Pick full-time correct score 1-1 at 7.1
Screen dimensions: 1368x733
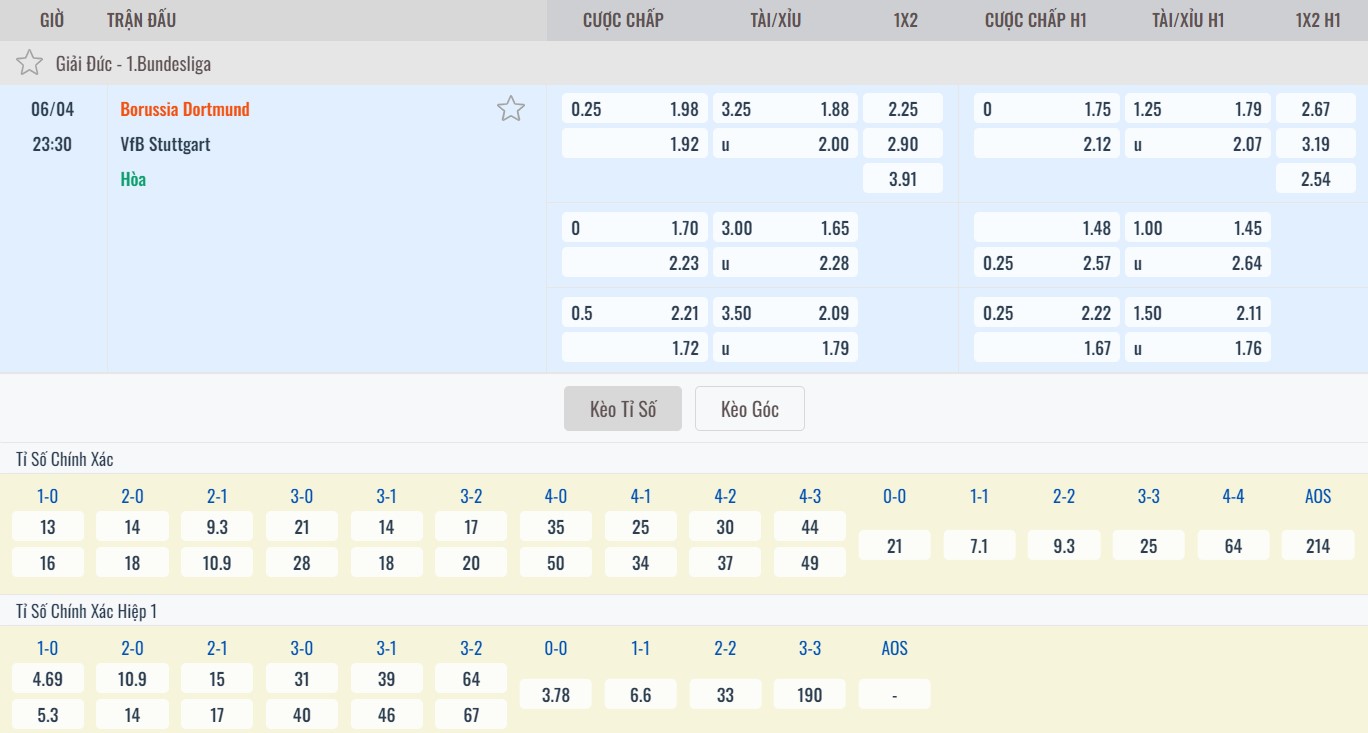point(979,545)
